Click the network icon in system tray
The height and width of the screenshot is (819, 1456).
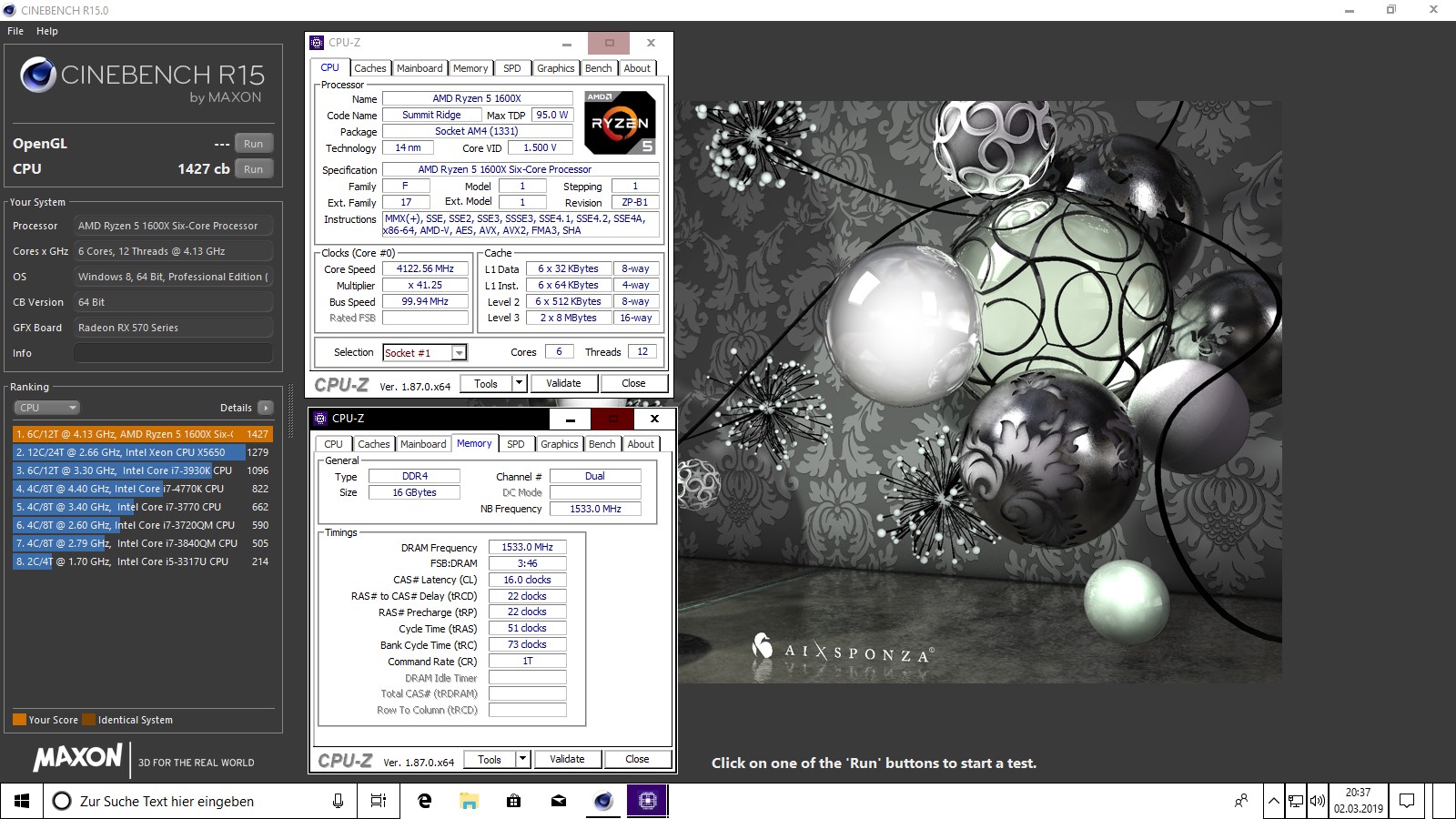[x=1295, y=801]
